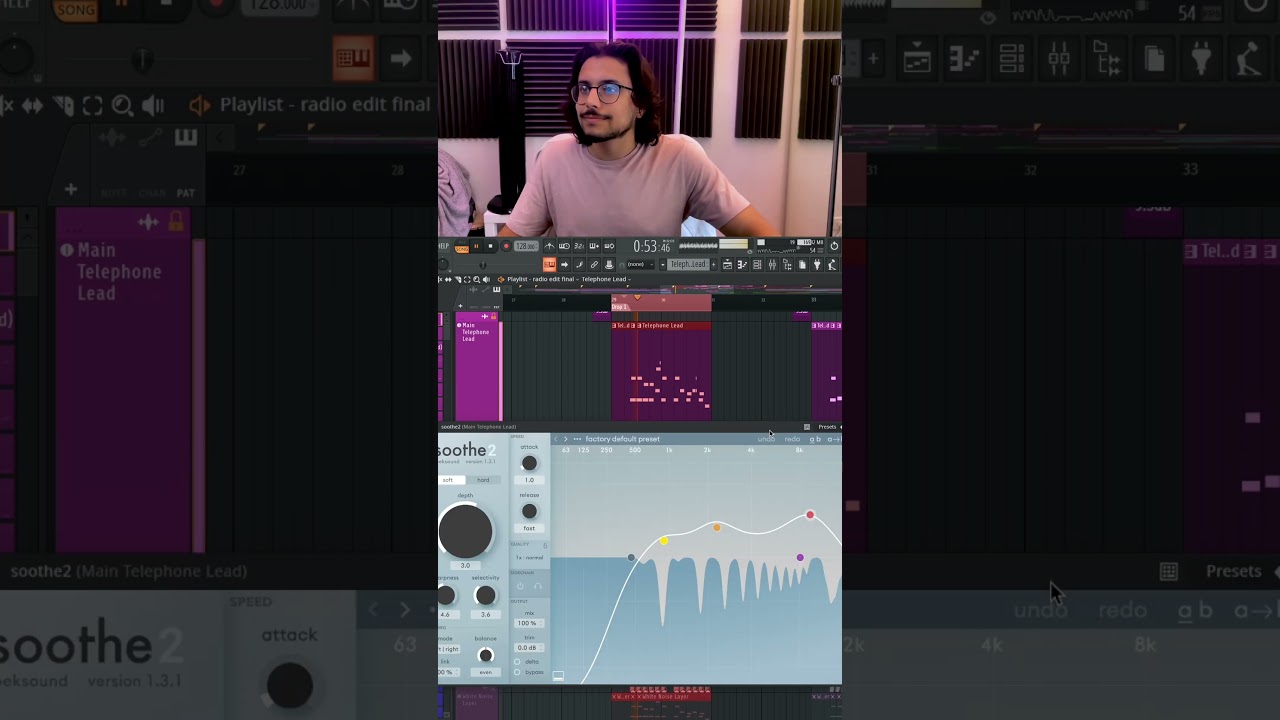The image size is (1280, 720).
Task: Click the orange piano typing keyboard icon
Action: pyautogui.click(x=549, y=265)
